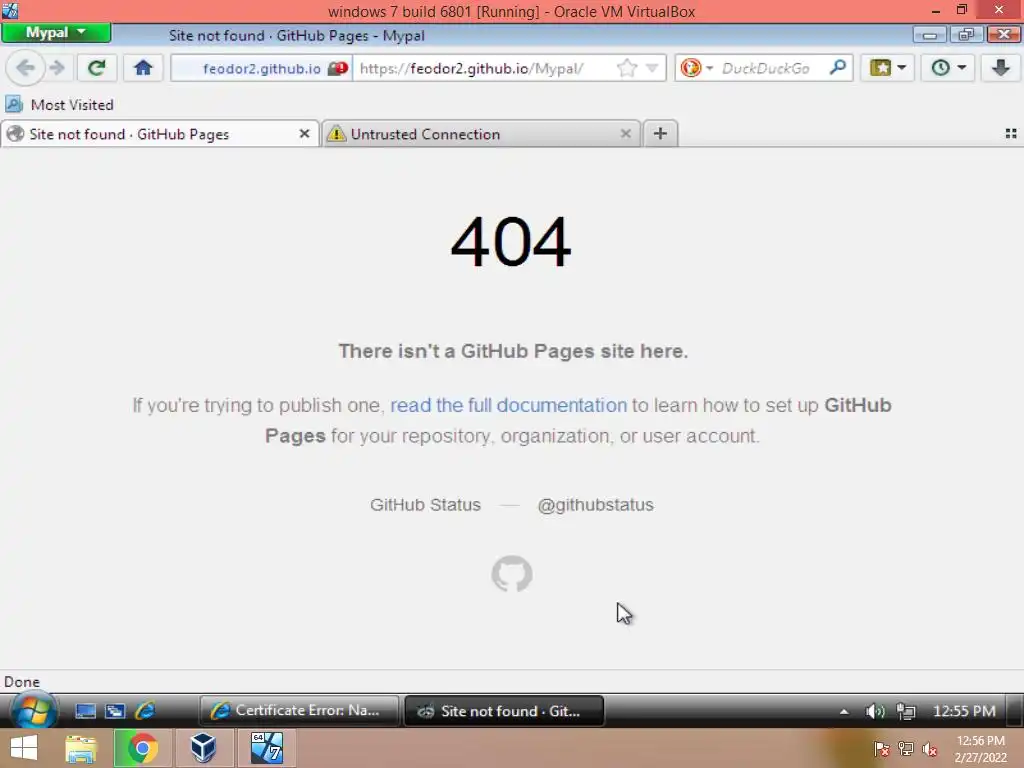Click the search magnifier icon
The height and width of the screenshot is (768, 1024).
[x=838, y=67]
